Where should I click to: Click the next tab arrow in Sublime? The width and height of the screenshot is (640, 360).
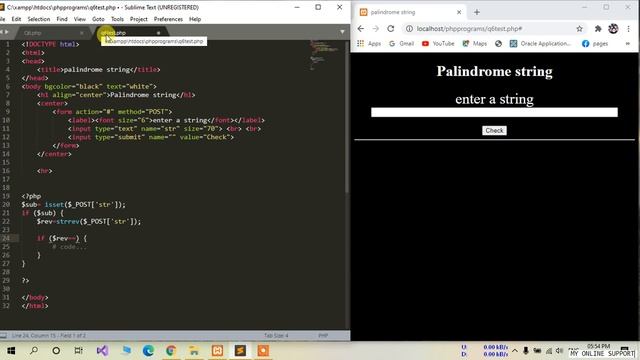7,32
